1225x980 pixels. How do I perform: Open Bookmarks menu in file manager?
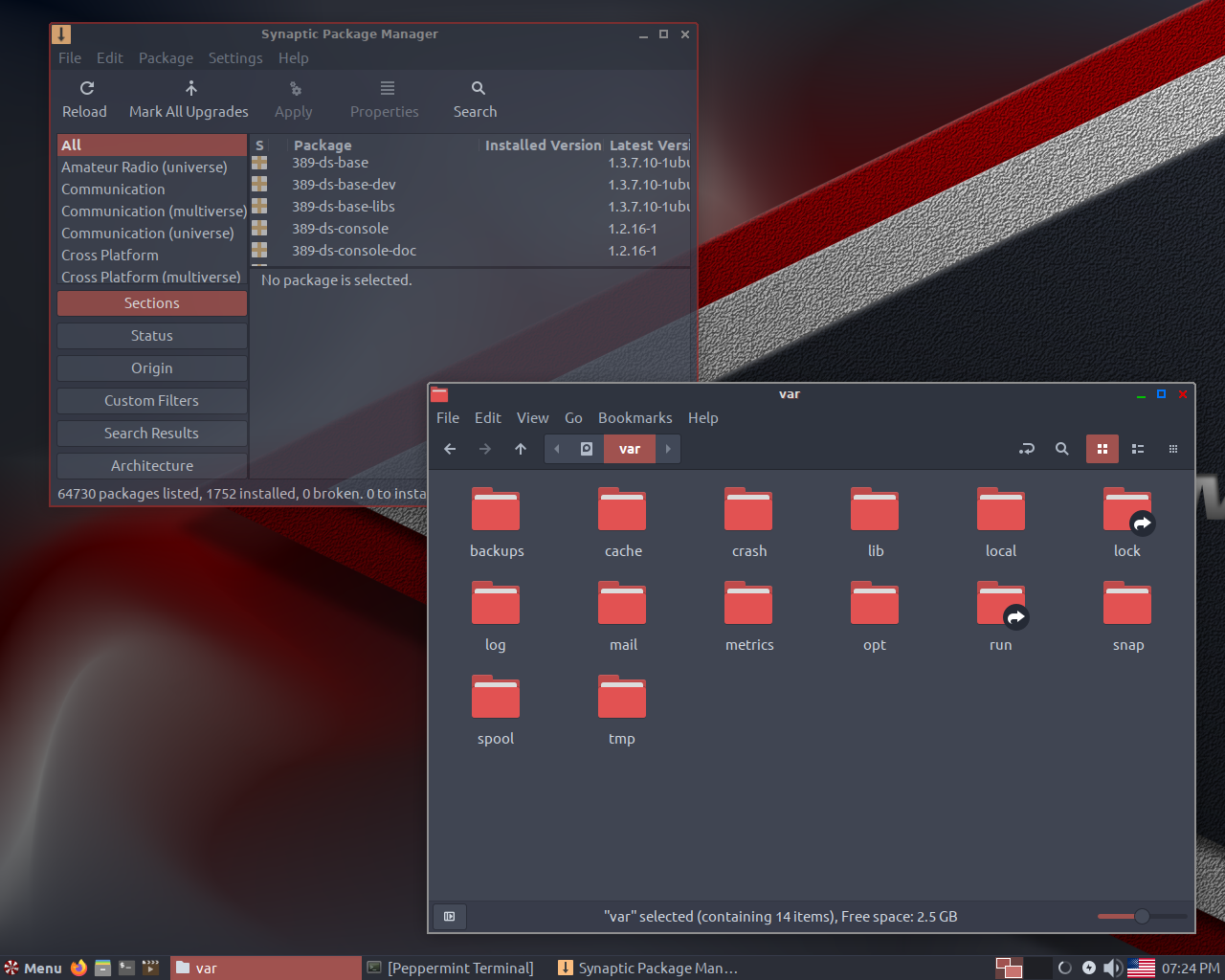click(x=635, y=418)
